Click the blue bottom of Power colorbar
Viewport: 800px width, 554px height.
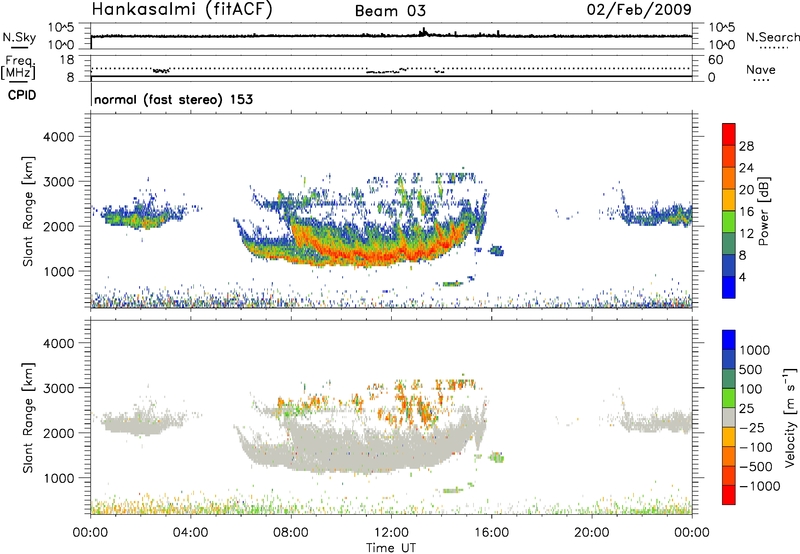pyautogui.click(x=729, y=287)
